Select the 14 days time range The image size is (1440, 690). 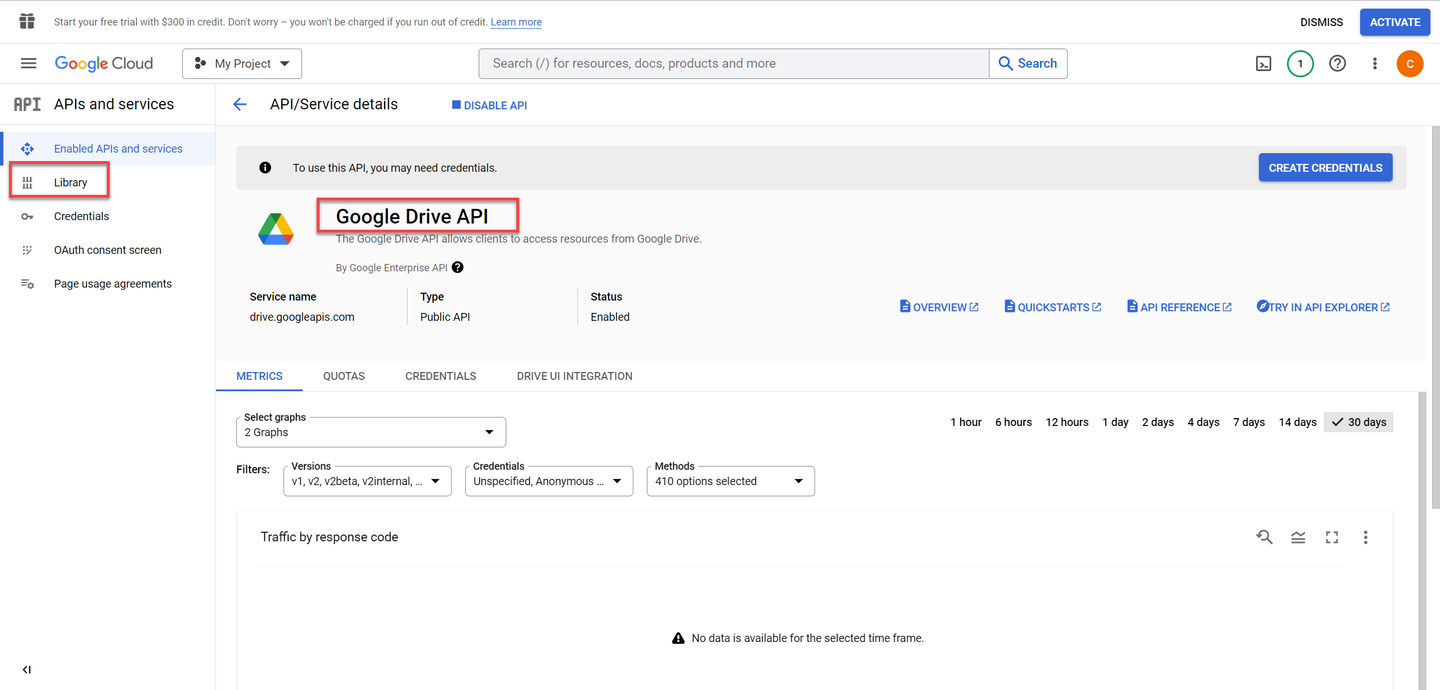coord(1298,422)
